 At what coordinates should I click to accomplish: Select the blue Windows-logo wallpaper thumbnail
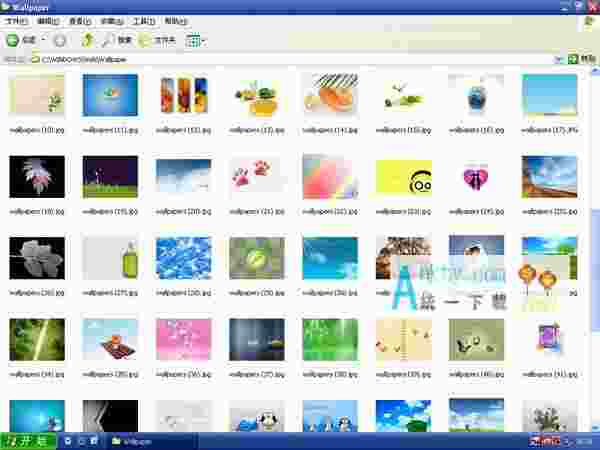pos(110,95)
